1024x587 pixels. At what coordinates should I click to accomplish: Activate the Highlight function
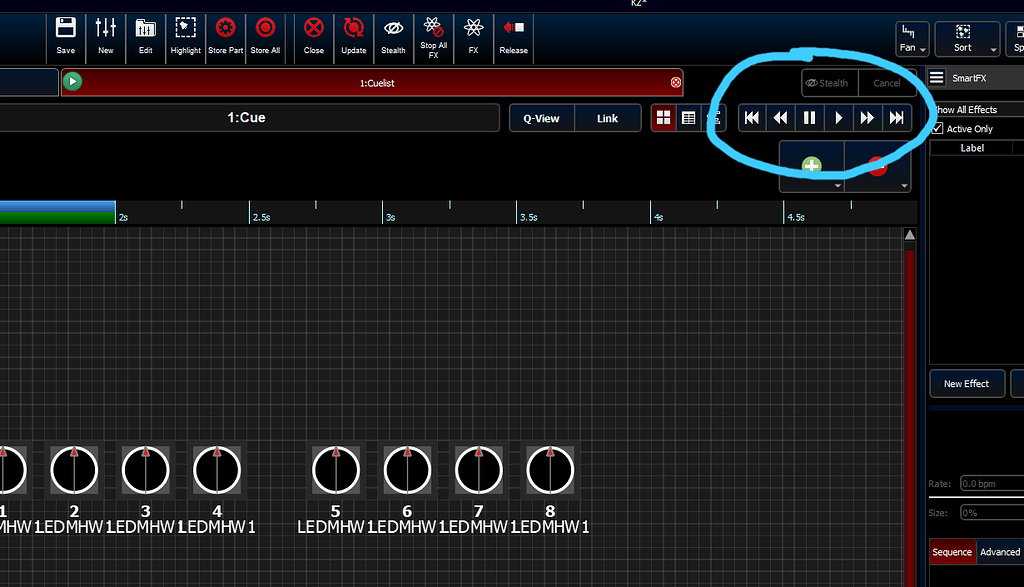(186, 38)
